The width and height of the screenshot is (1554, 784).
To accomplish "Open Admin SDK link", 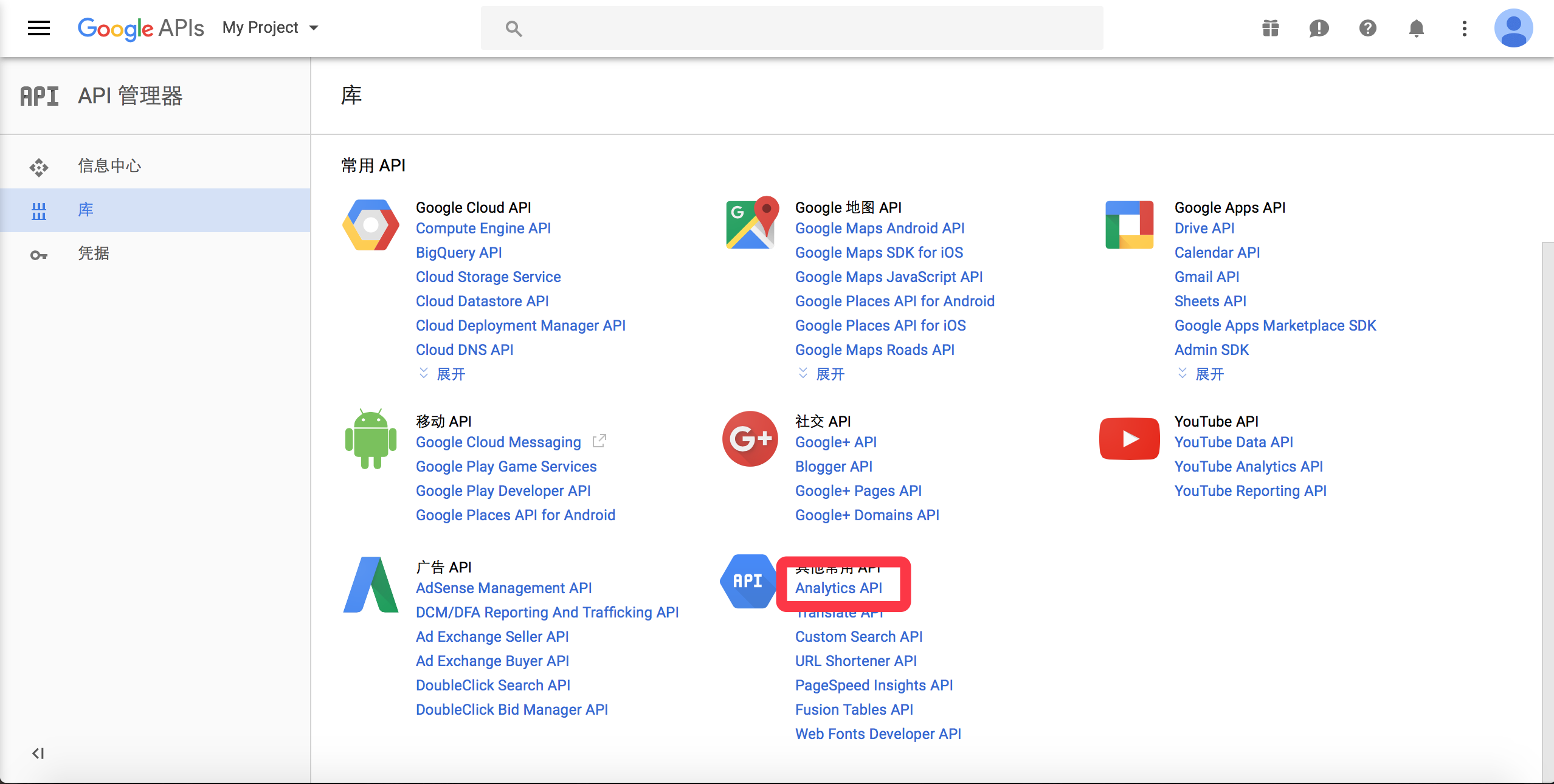I will pos(1212,349).
